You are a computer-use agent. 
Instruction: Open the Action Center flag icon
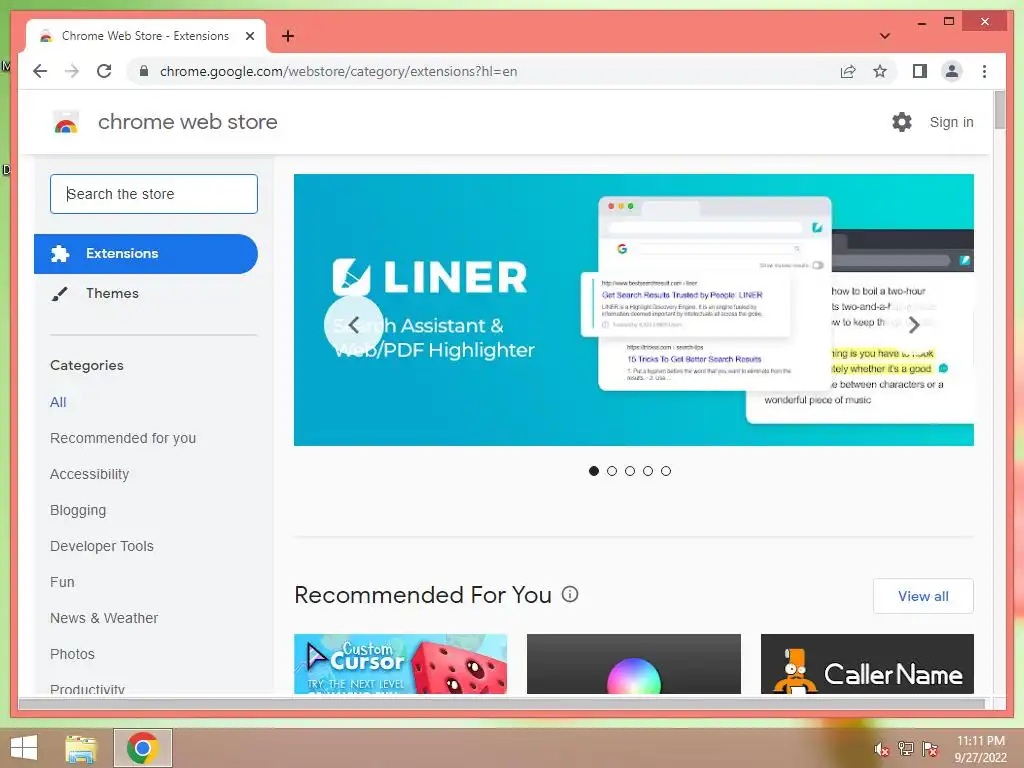(930, 749)
